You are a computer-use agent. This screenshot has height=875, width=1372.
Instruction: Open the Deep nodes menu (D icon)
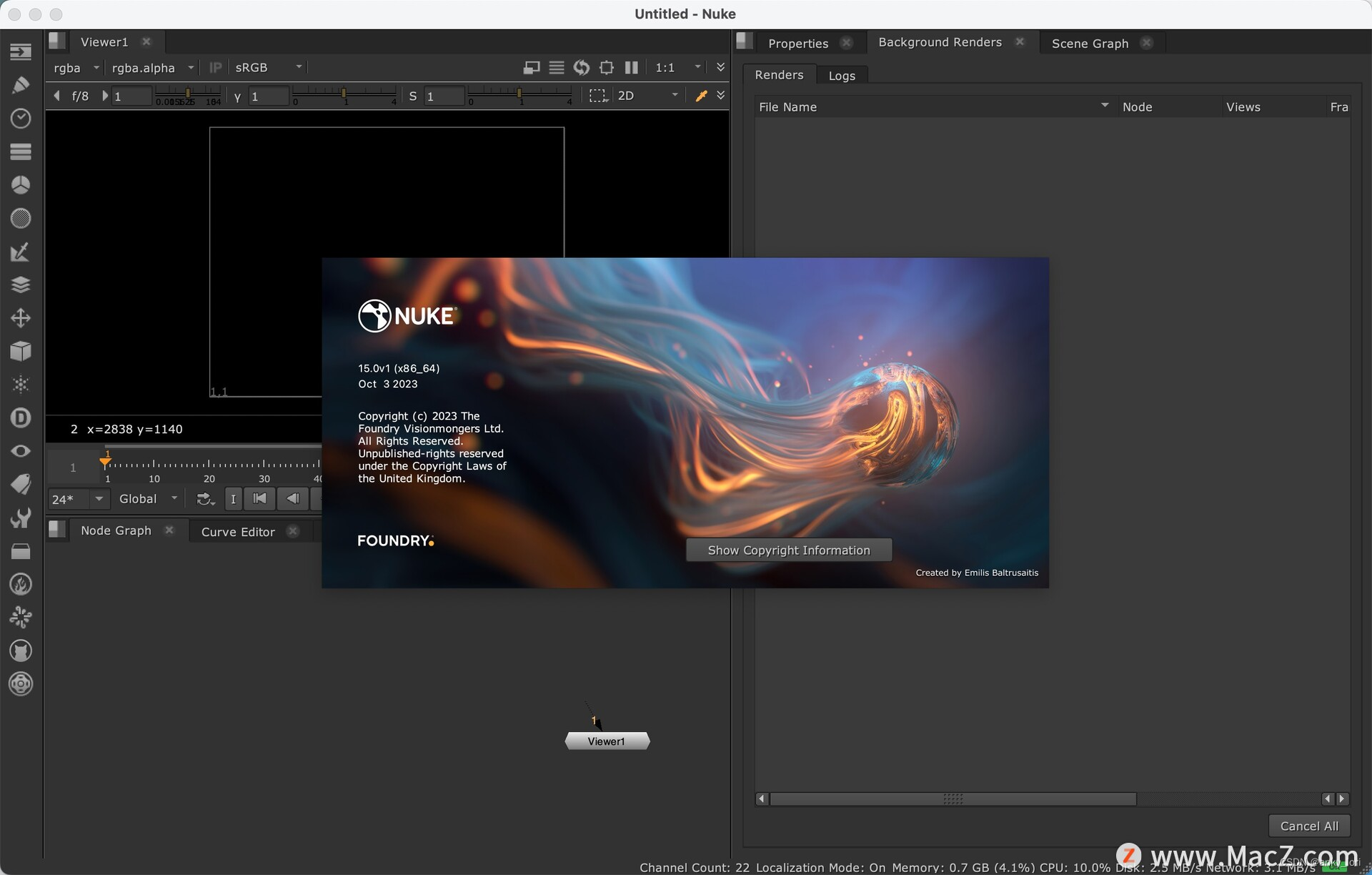pyautogui.click(x=21, y=417)
